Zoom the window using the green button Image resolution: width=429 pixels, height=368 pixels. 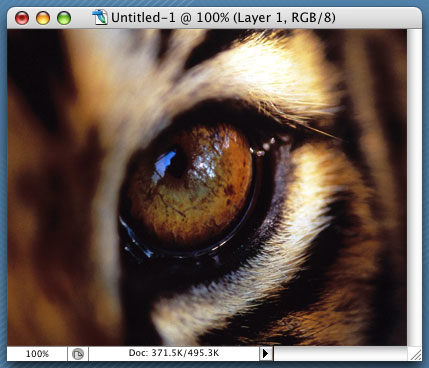point(64,18)
